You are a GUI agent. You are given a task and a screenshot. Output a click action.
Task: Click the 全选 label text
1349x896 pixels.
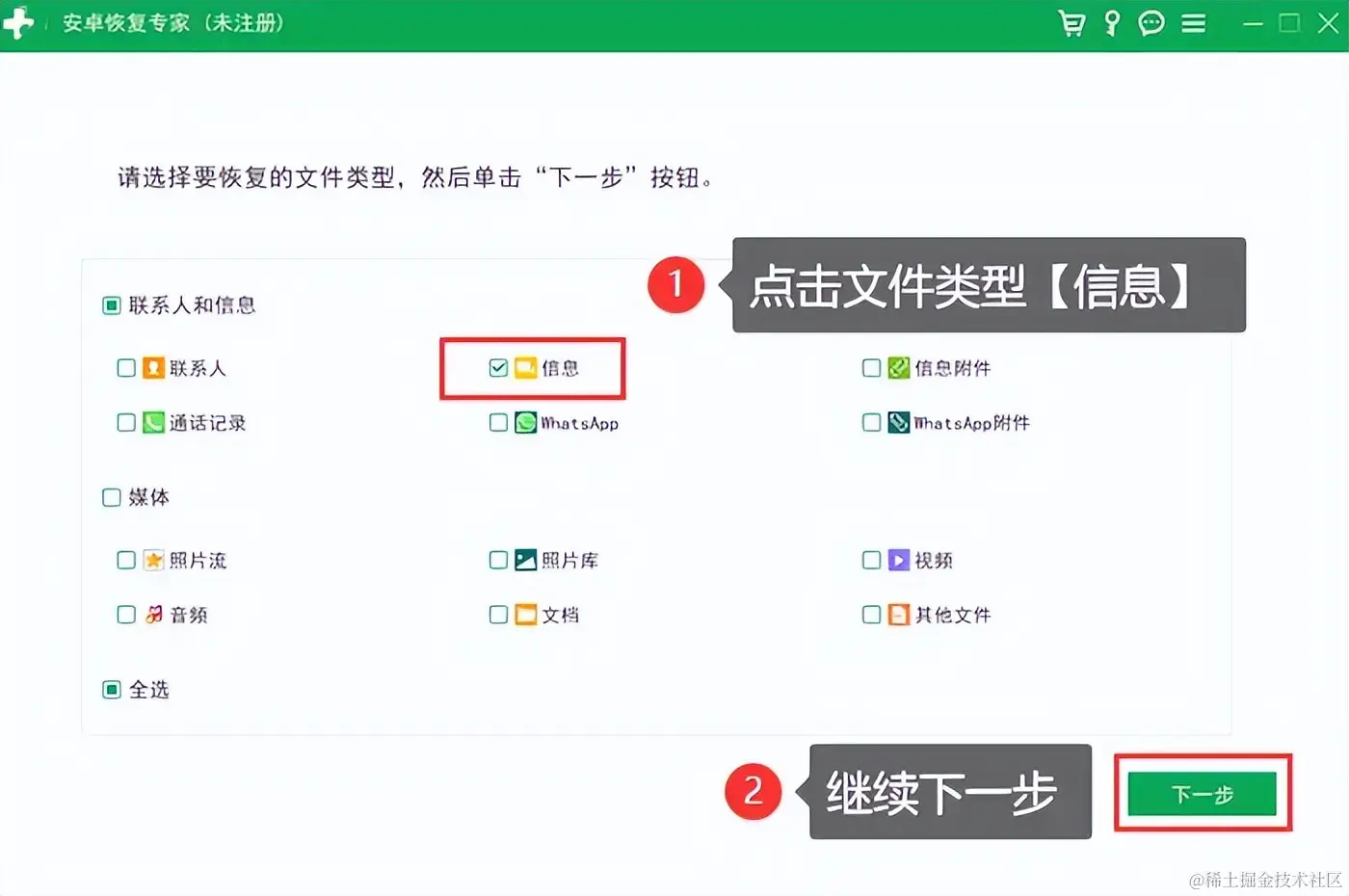(149, 690)
